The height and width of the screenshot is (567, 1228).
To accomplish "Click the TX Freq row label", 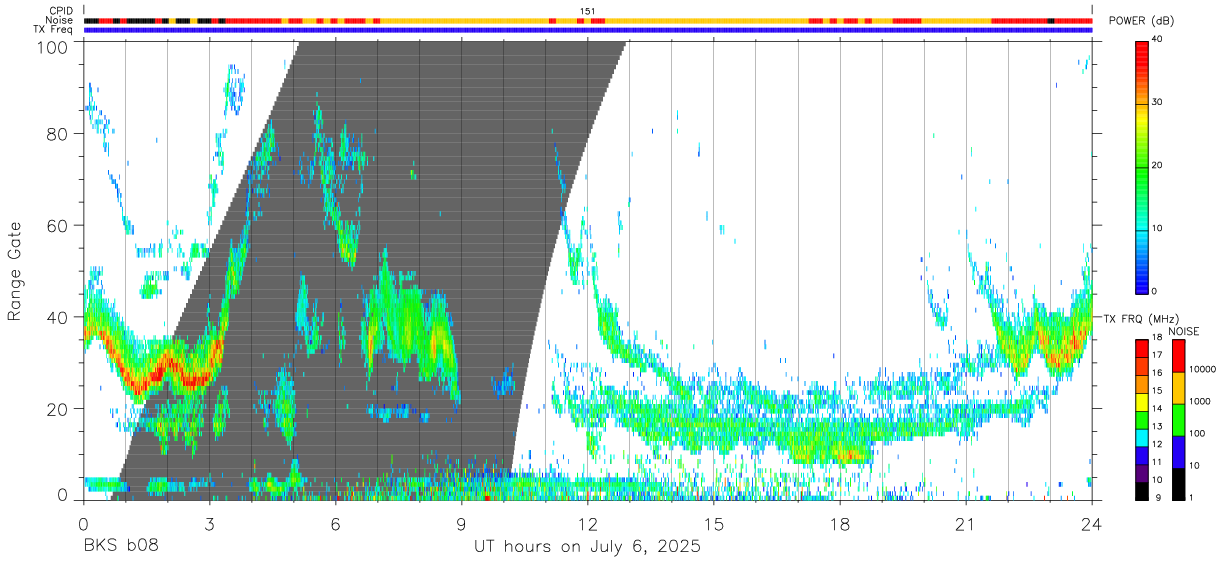I will click(53, 30).
